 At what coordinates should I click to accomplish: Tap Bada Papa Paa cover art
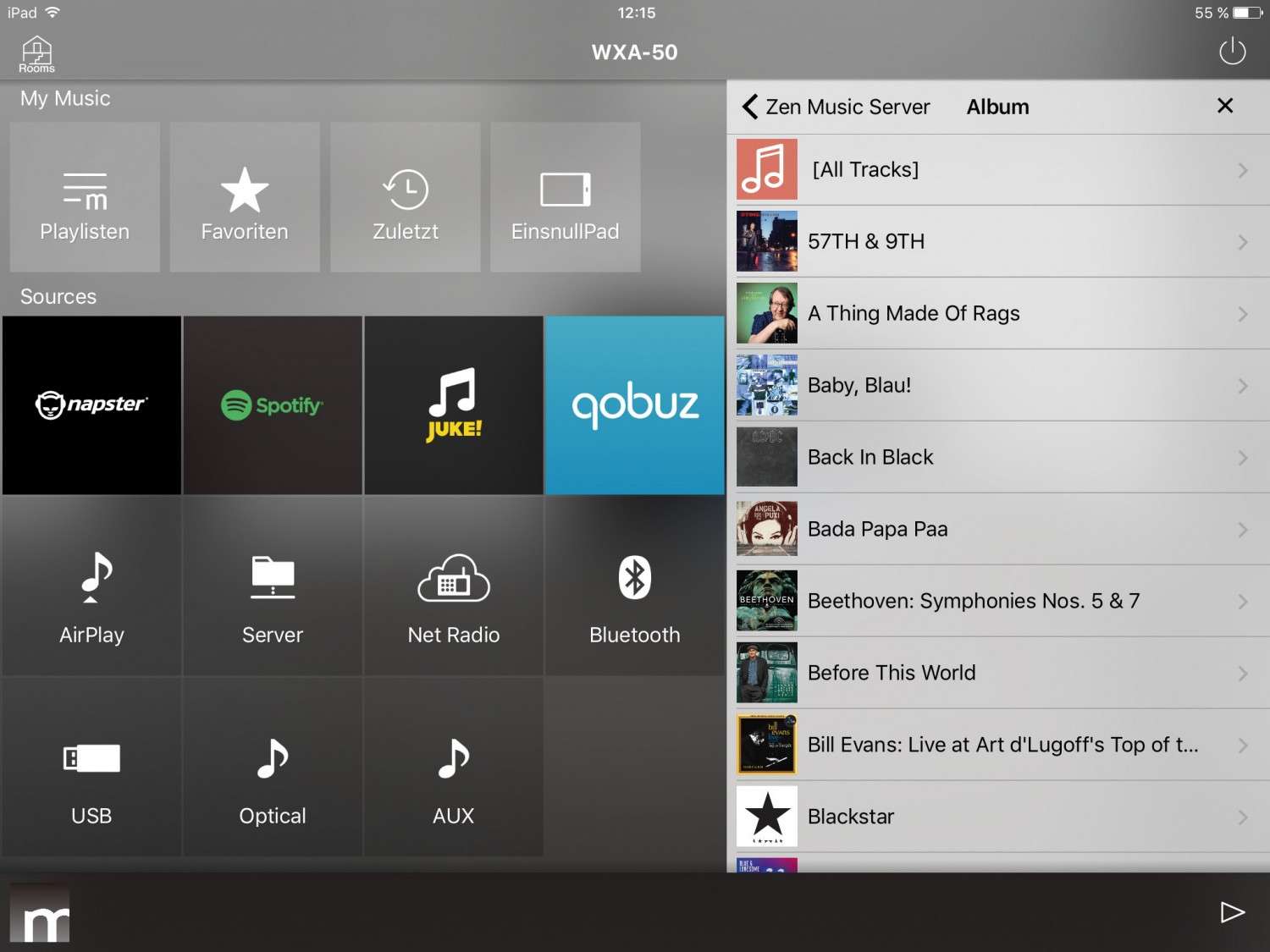(x=767, y=529)
